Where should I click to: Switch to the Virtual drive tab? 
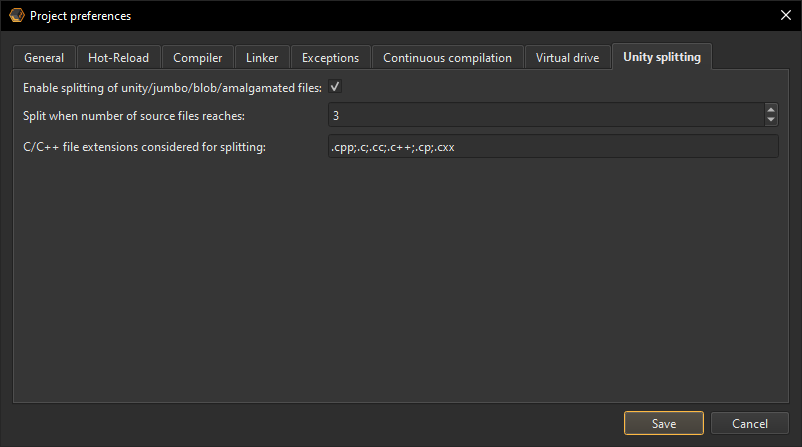click(x=568, y=58)
